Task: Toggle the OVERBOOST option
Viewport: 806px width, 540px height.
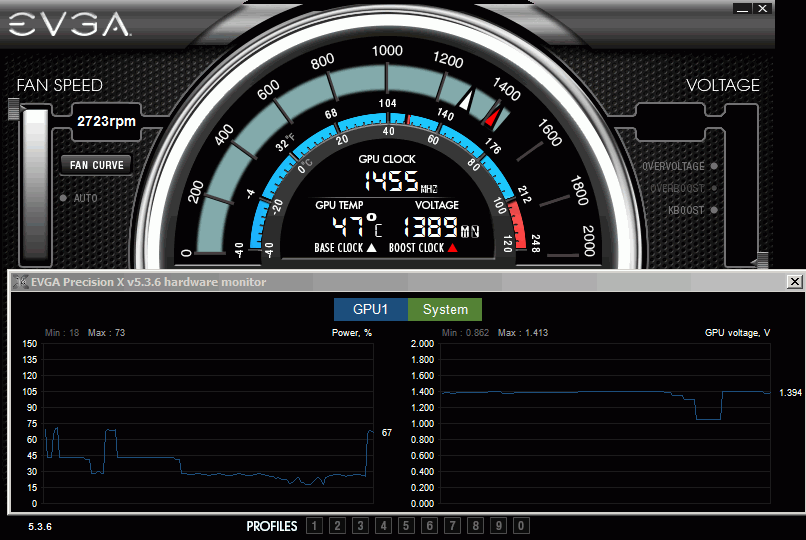Action: 684,188
